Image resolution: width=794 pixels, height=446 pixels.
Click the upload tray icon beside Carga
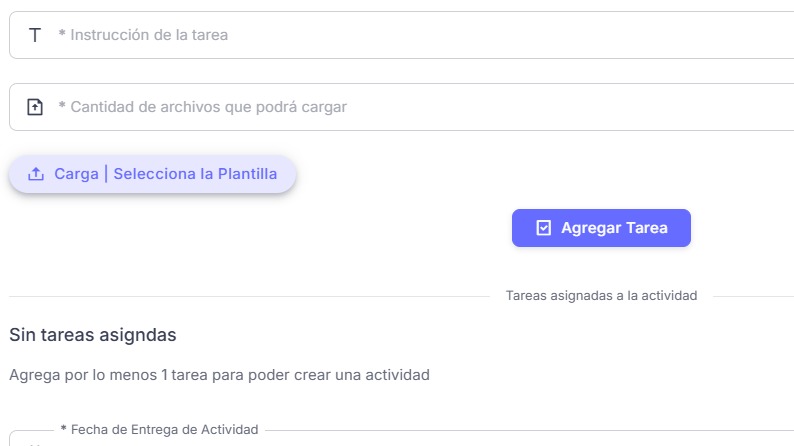click(36, 174)
